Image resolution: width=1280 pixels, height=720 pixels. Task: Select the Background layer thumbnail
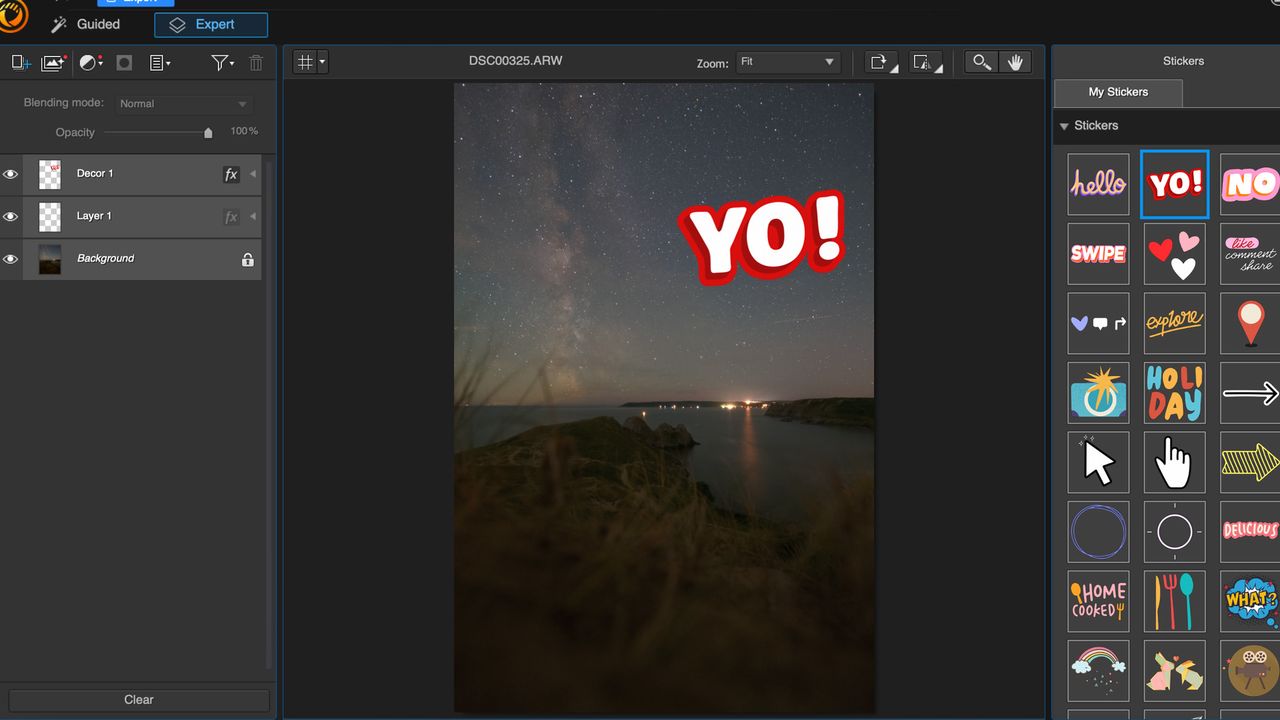tap(50, 259)
